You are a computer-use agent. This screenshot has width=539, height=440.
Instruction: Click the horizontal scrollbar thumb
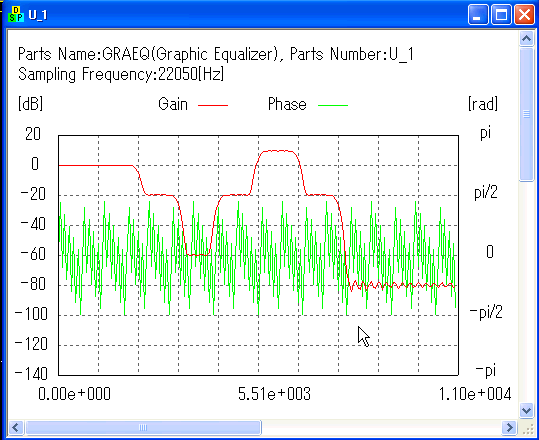coord(143,428)
